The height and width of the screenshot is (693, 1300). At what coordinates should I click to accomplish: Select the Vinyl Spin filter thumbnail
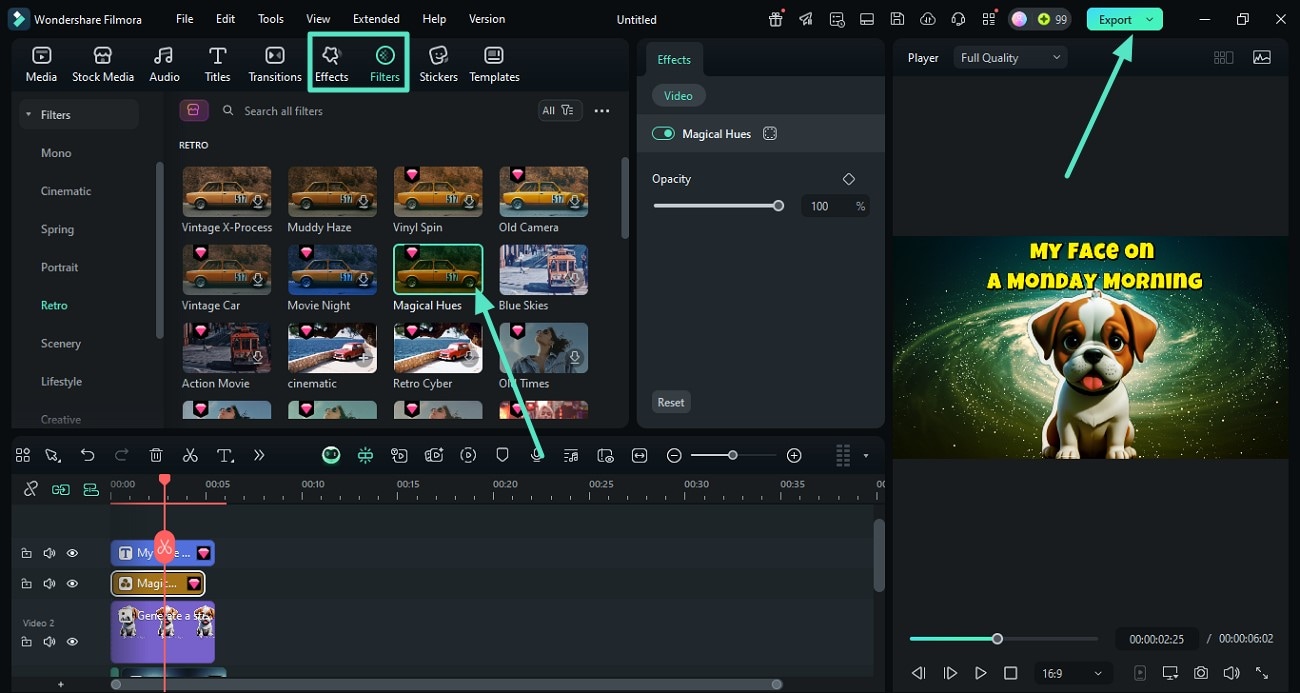(438, 192)
